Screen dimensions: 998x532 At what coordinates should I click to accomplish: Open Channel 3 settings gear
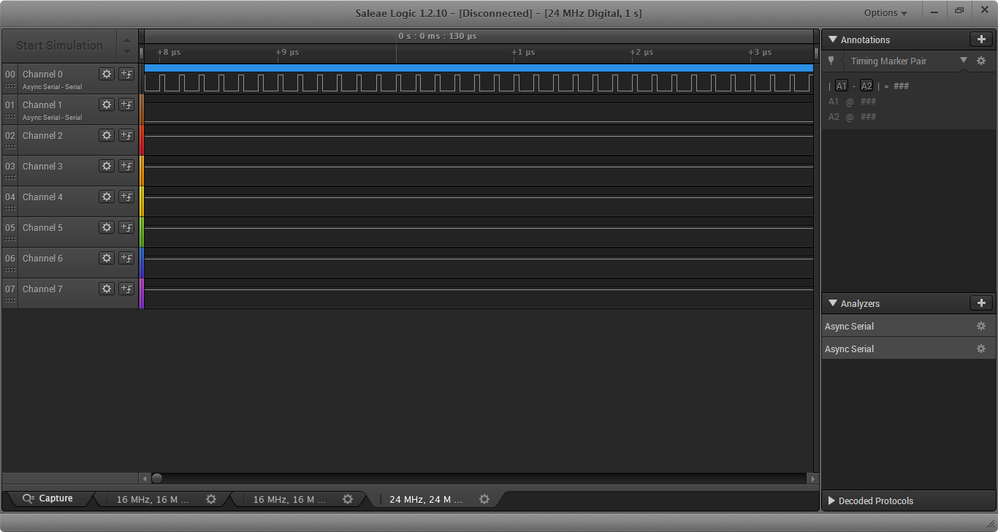coord(106,166)
